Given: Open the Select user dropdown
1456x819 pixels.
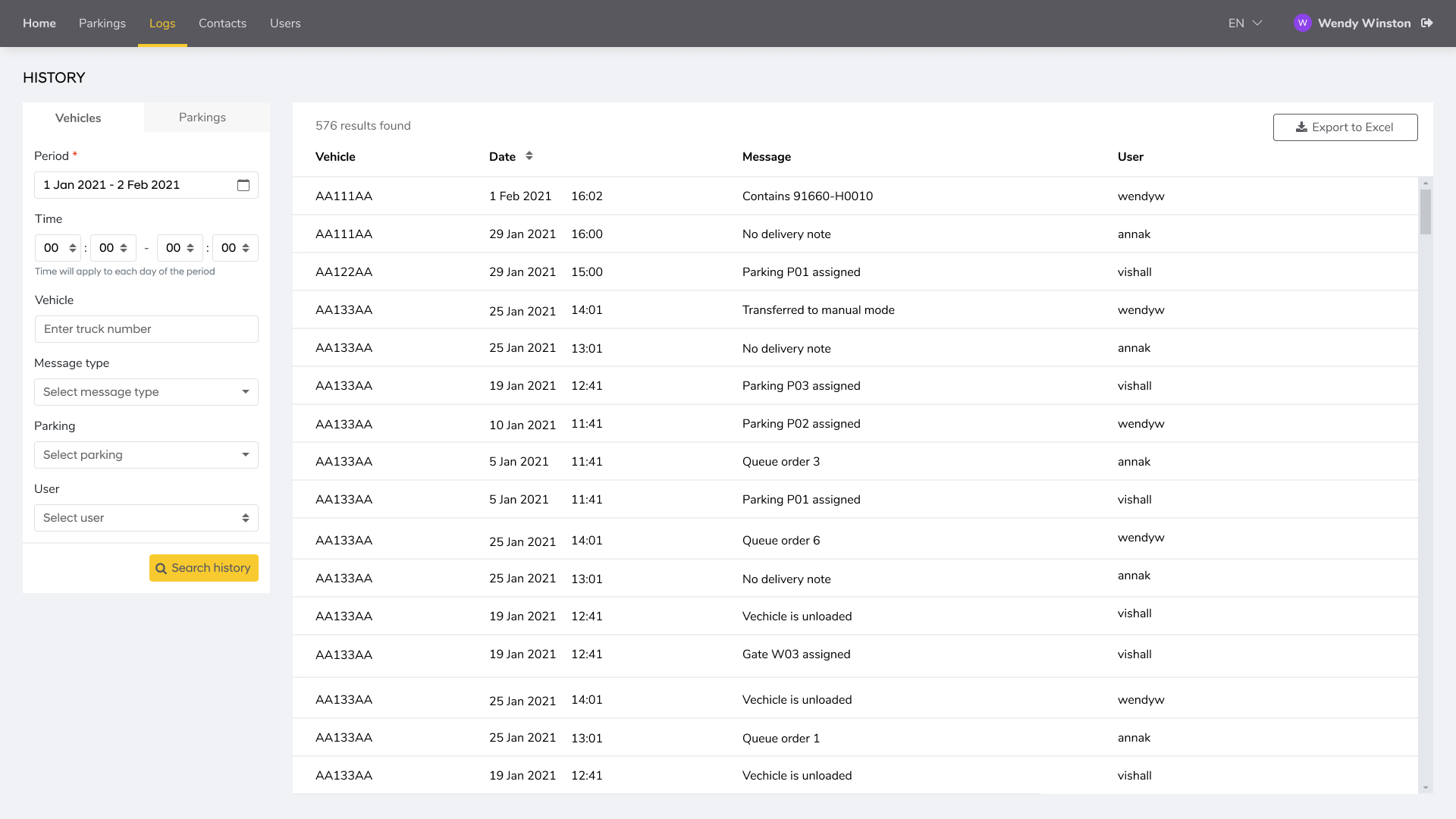Looking at the screenshot, I should pos(146,518).
